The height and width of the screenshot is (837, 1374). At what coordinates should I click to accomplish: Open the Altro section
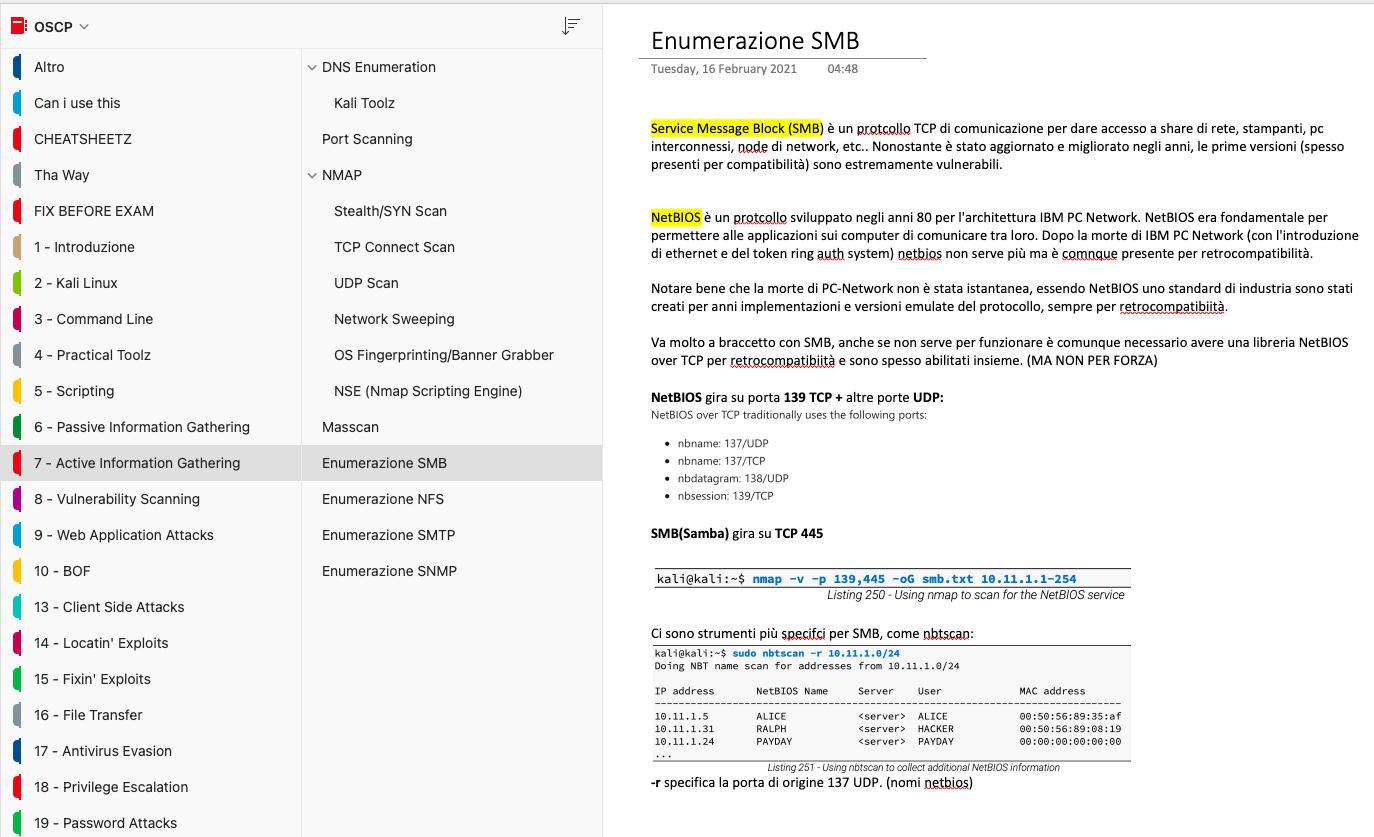click(151, 67)
